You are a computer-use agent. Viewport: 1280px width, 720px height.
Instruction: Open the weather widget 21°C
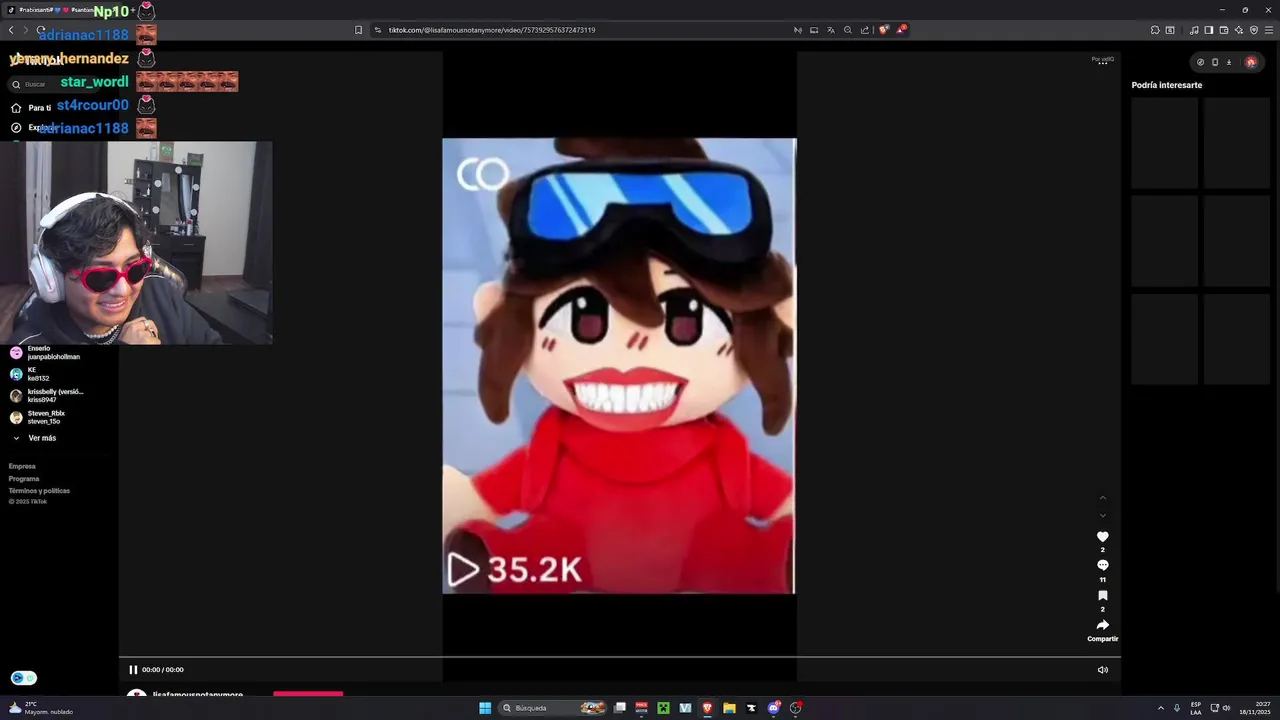pos(40,708)
